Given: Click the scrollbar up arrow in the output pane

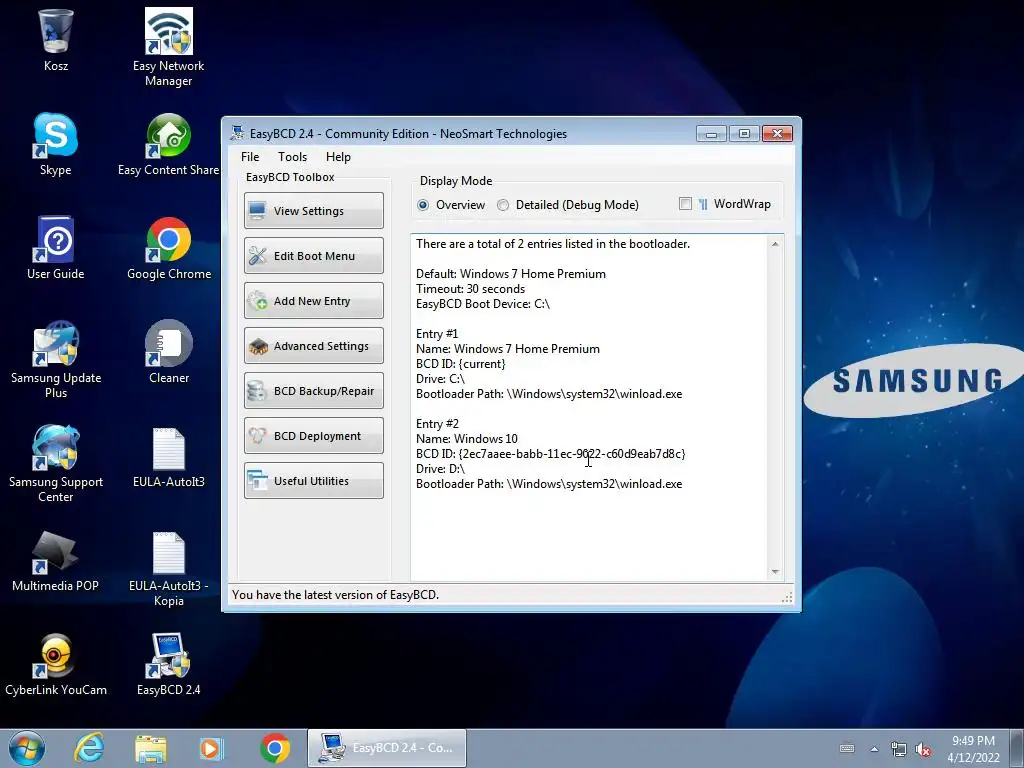Looking at the screenshot, I should 775,244.
